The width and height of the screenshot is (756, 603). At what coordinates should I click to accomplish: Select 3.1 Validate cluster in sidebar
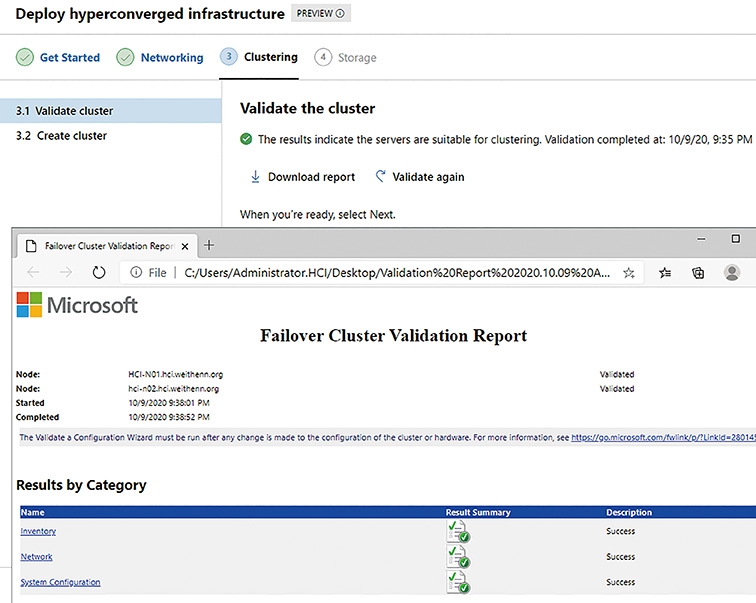point(111,111)
